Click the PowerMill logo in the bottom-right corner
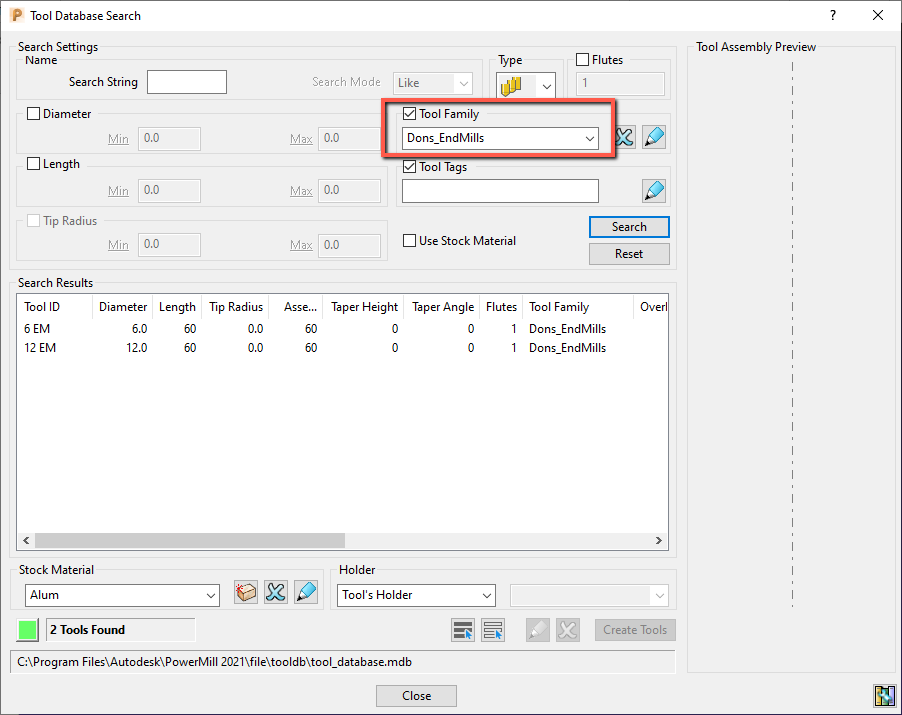 885,696
